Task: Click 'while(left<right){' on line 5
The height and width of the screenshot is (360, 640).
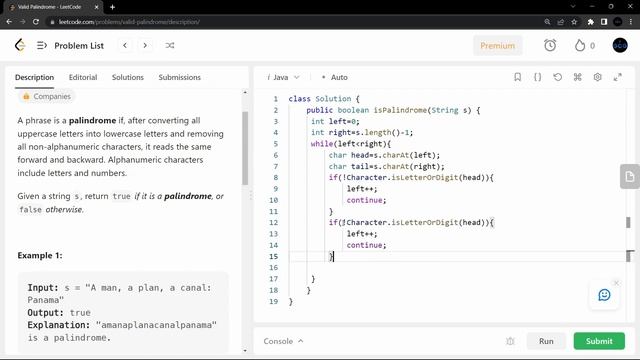Action: coord(351,144)
